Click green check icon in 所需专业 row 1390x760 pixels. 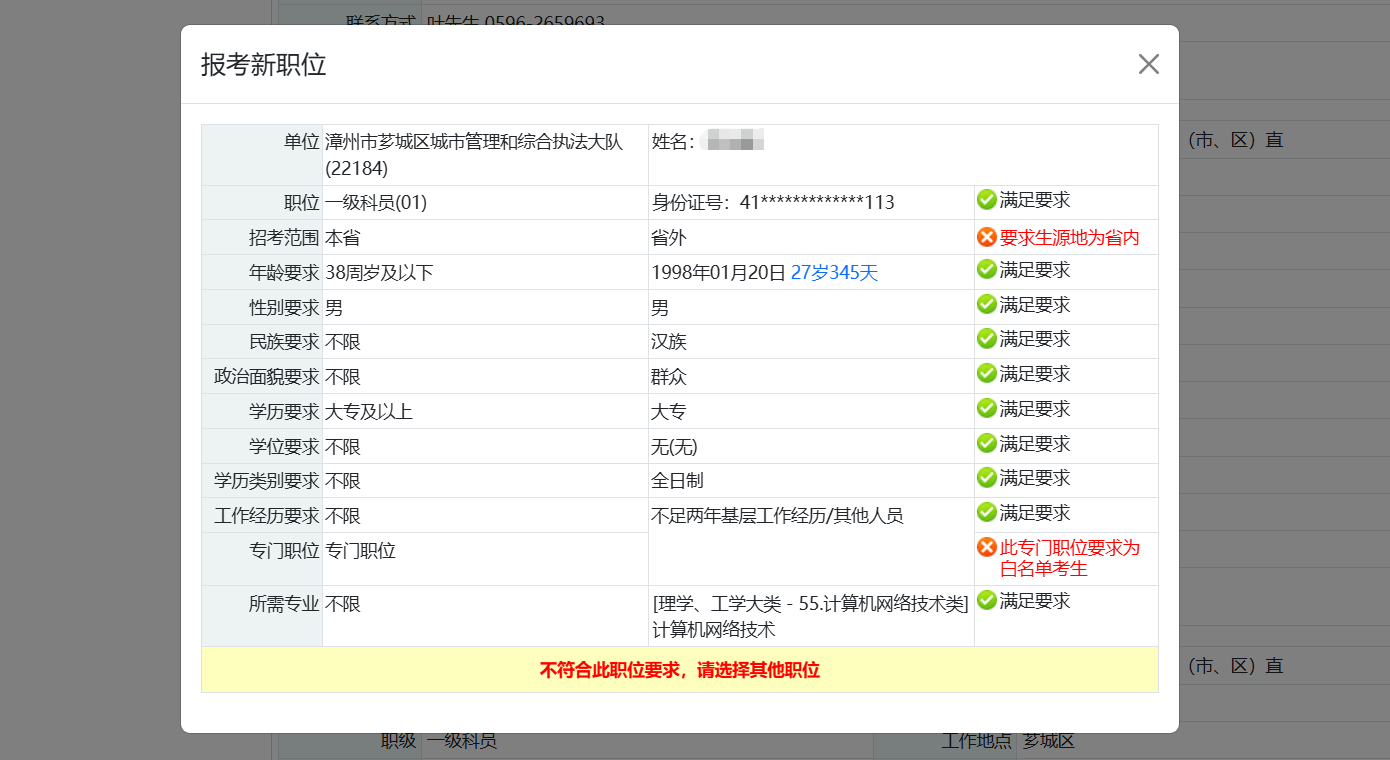point(986,601)
